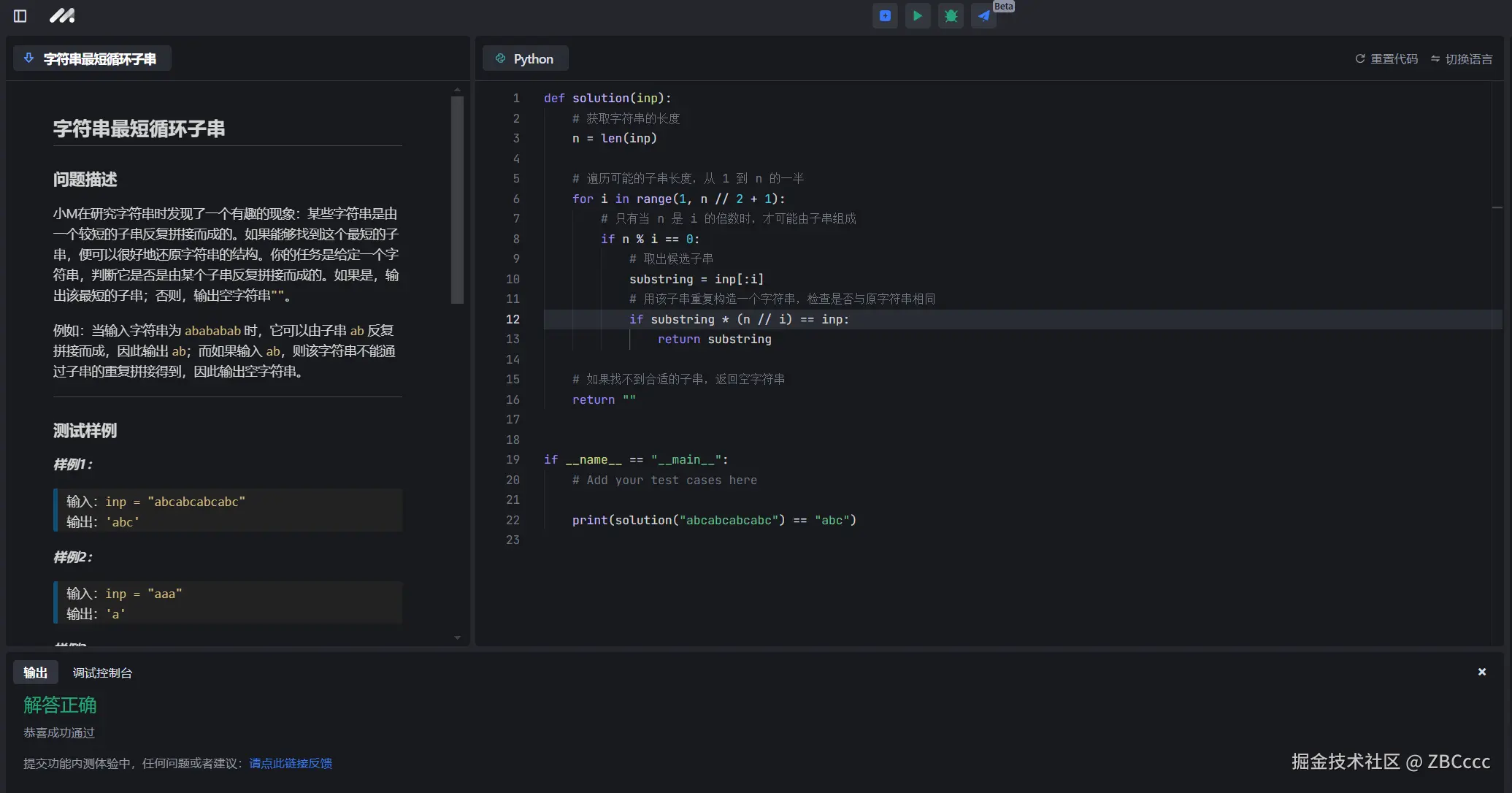
Task: Start debugging with the bug icon
Action: [951, 16]
